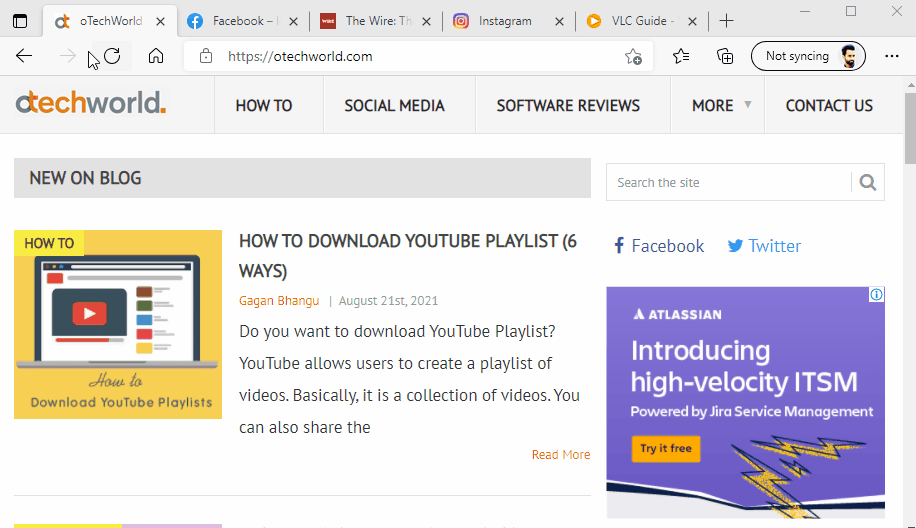The width and height of the screenshot is (916, 528).
Task: Close the Instagram tab
Action: (559, 22)
